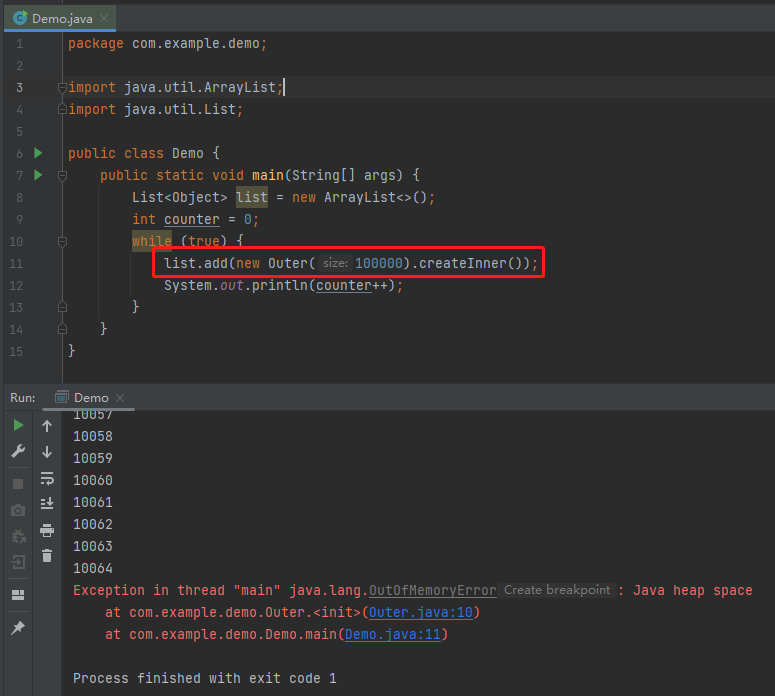This screenshot has height=696, width=775.
Task: Click '100000' literal on line 11
Action: click(x=379, y=263)
